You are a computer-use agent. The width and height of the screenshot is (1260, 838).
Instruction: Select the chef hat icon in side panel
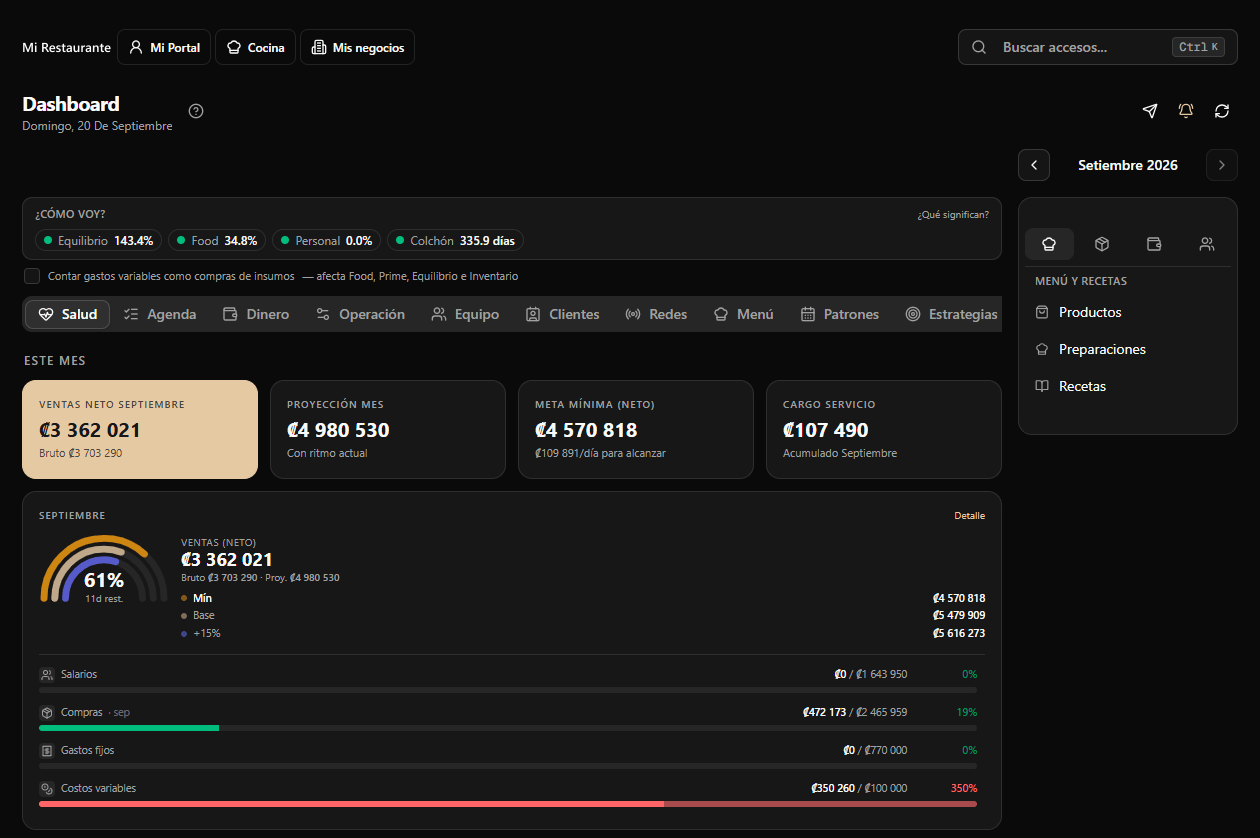[1049, 244]
